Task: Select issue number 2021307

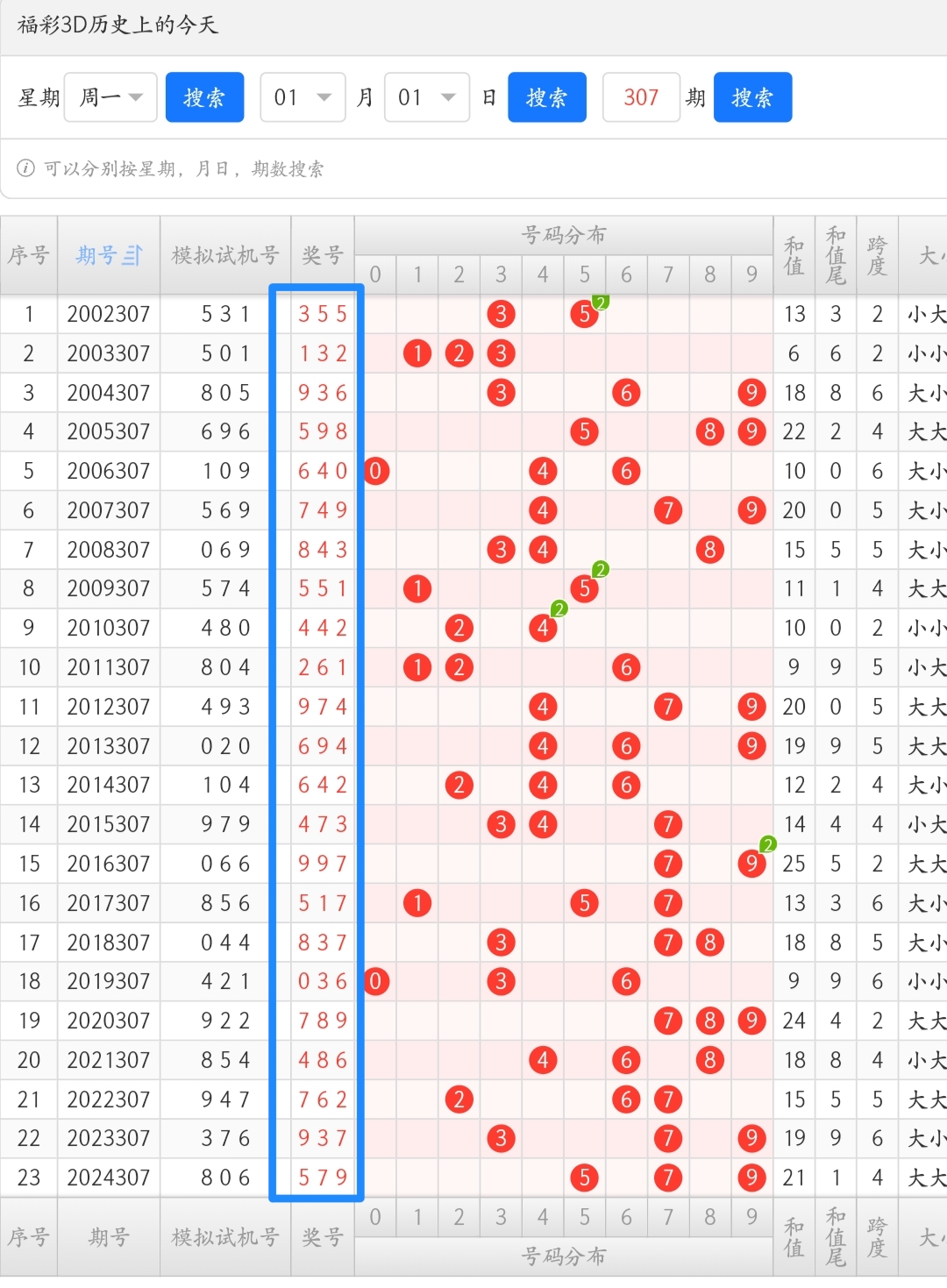Action: [109, 1060]
